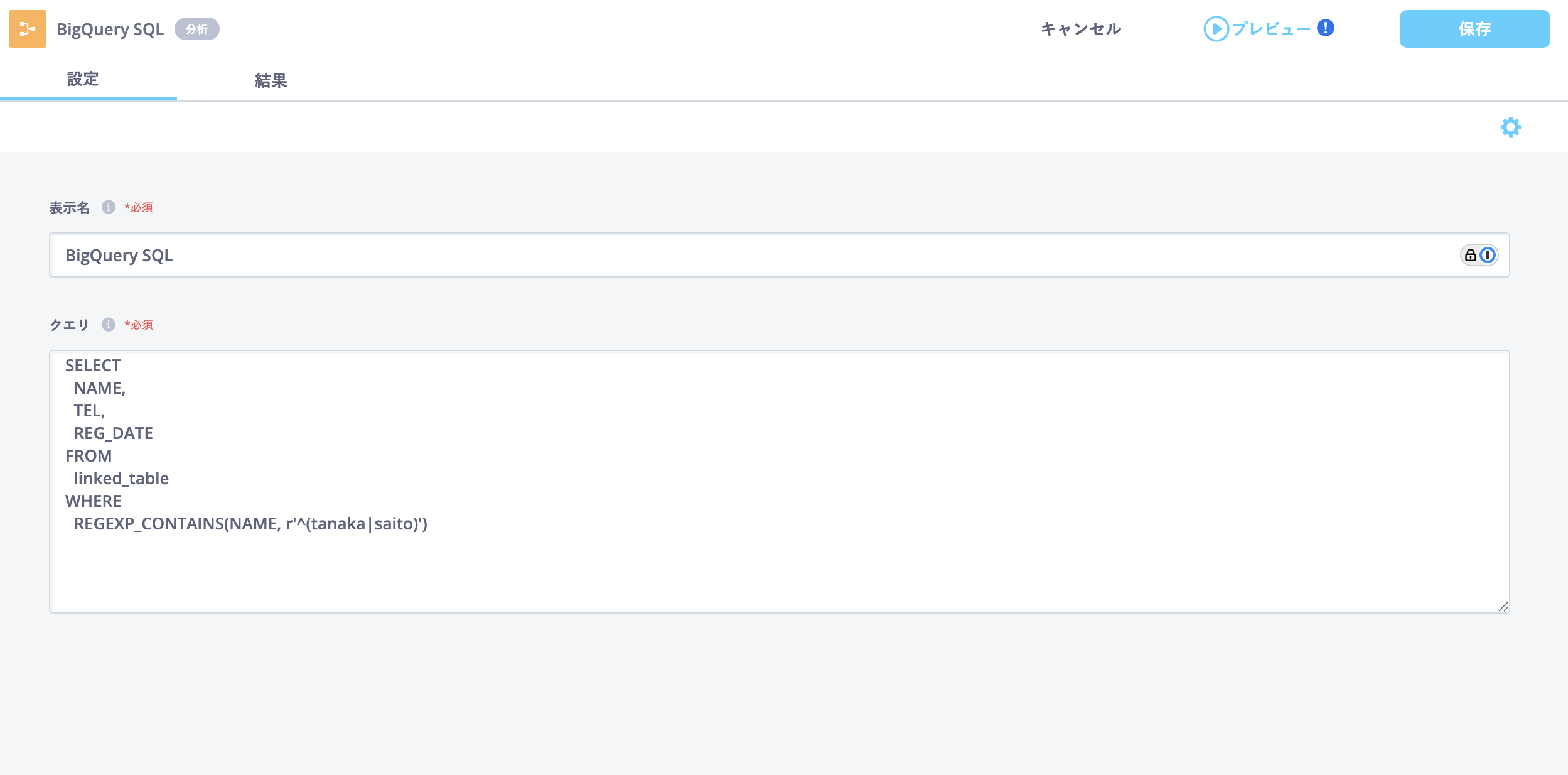Click the クエリ field label
1568x775 pixels.
69,325
